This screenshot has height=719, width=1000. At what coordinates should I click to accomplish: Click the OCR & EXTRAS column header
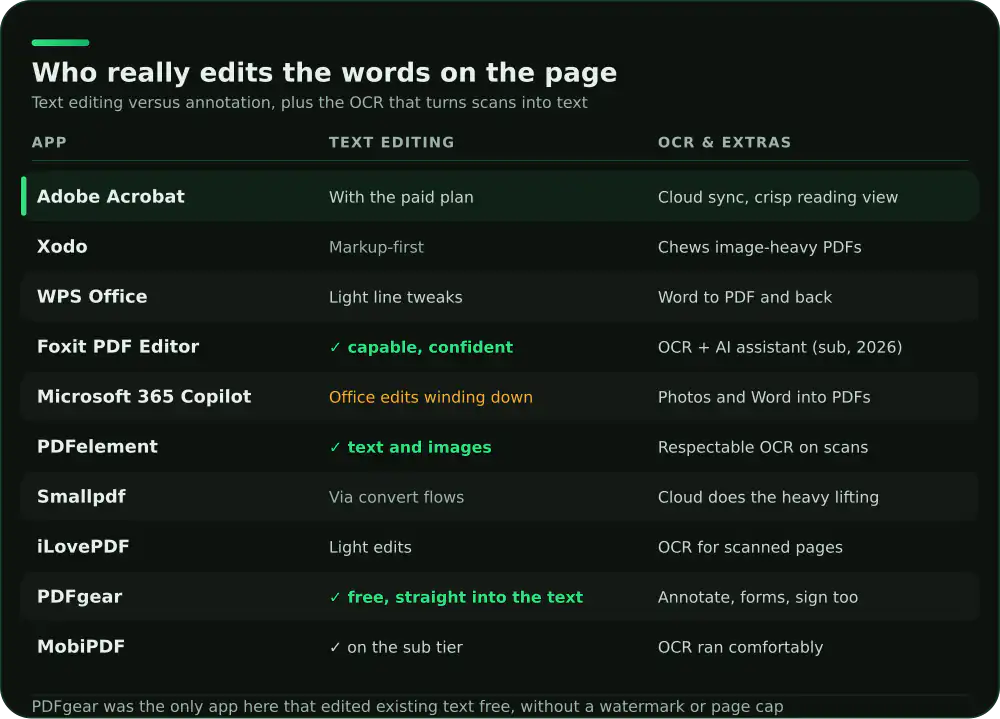pos(724,142)
